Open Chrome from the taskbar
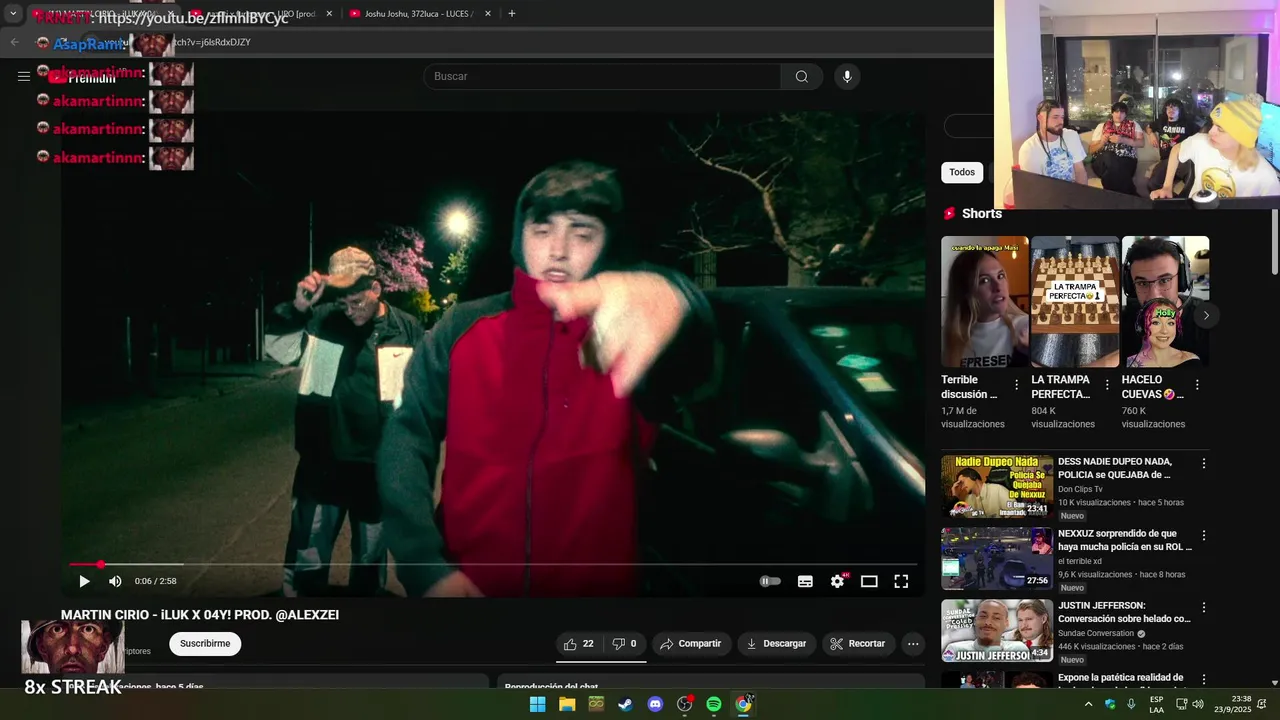Screen dimensions: 1280x720 point(743,704)
